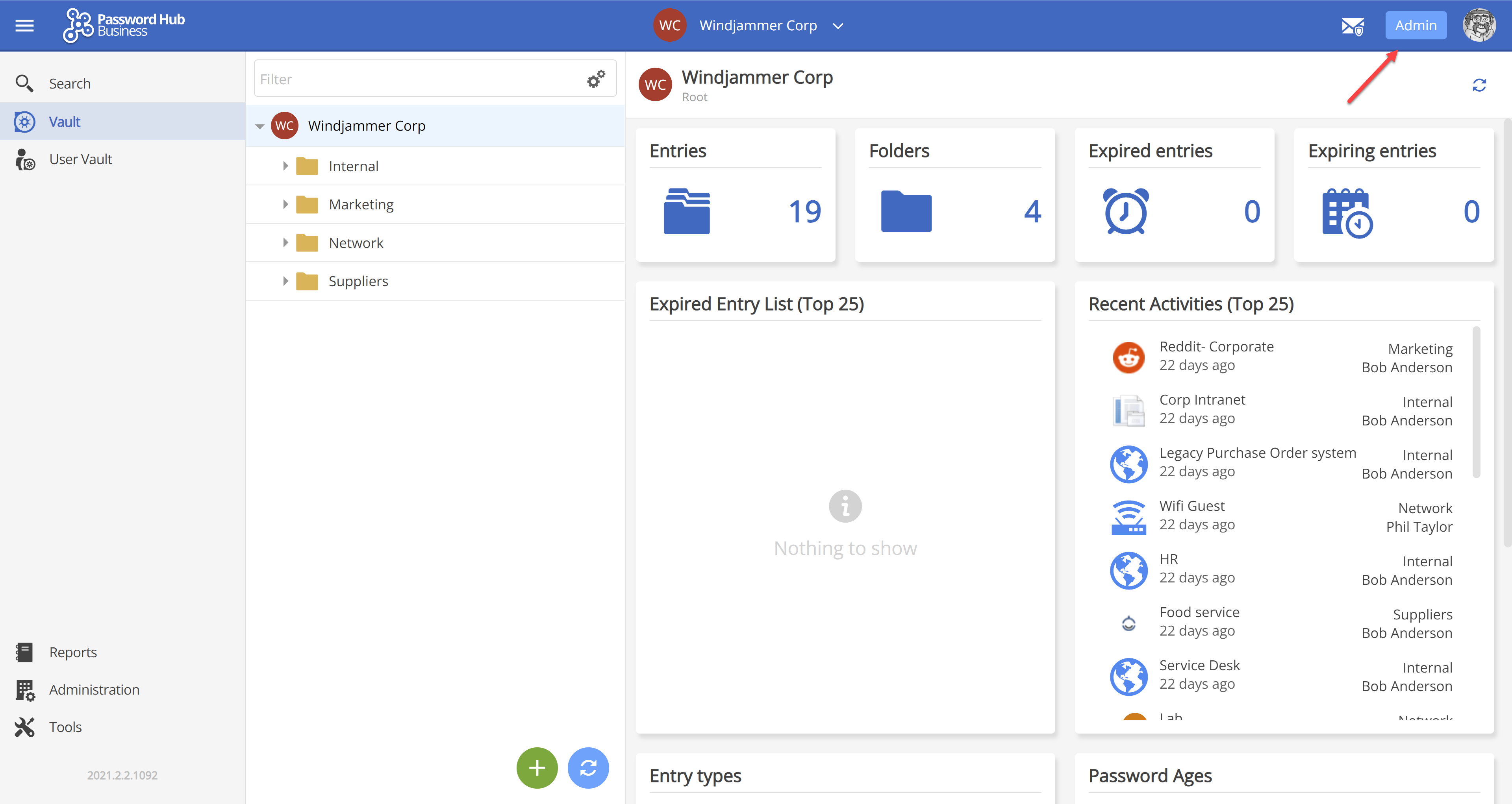Open the hamburger menu icon
The image size is (1512, 804).
point(24,25)
